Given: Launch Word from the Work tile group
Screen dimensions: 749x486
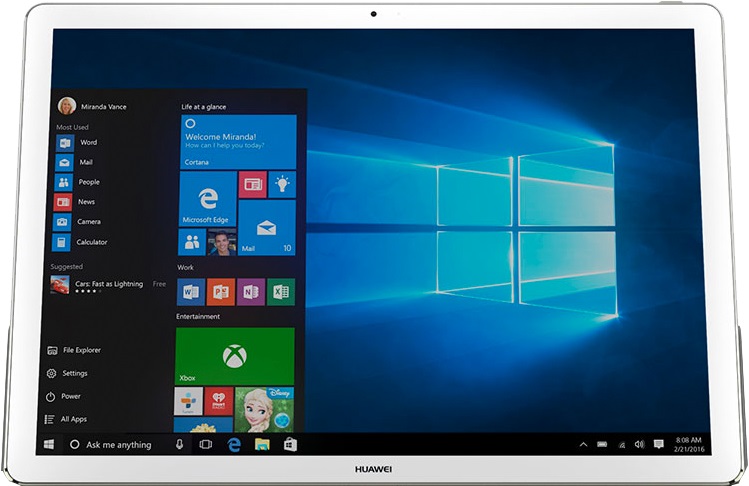Looking at the screenshot, I should 190,292.
